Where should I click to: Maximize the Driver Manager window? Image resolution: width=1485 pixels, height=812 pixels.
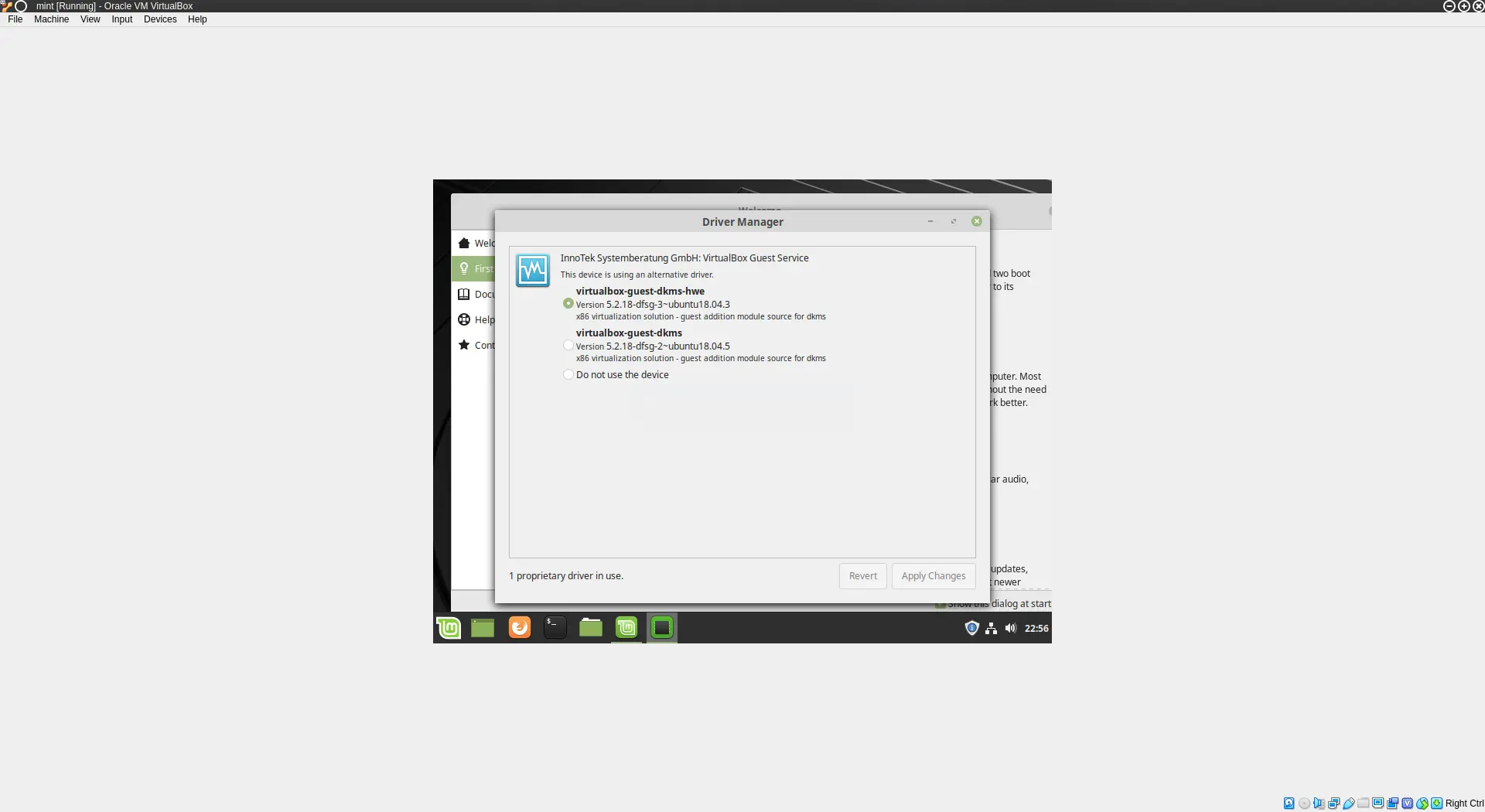pyautogui.click(x=954, y=221)
